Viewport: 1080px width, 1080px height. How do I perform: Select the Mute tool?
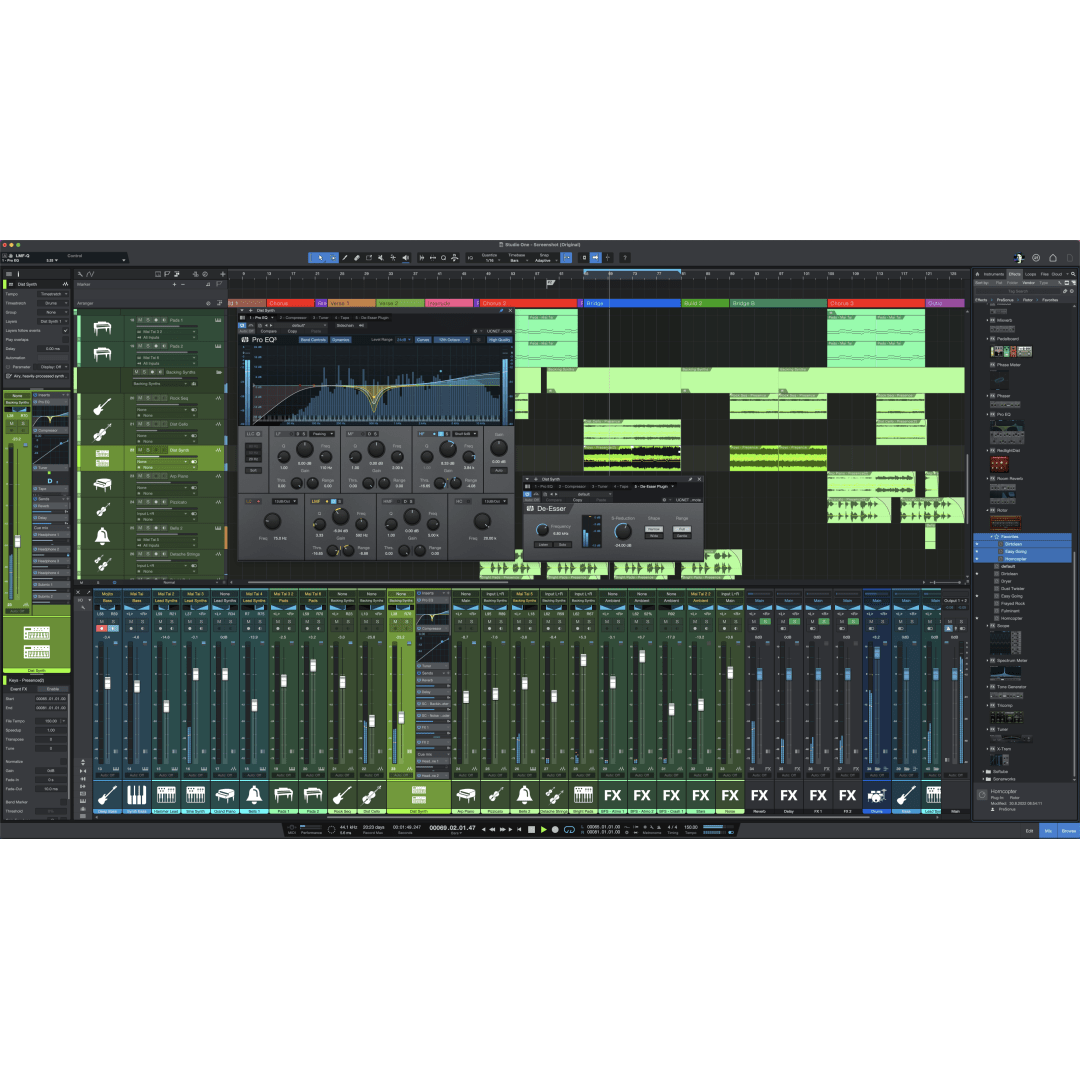[x=381, y=258]
